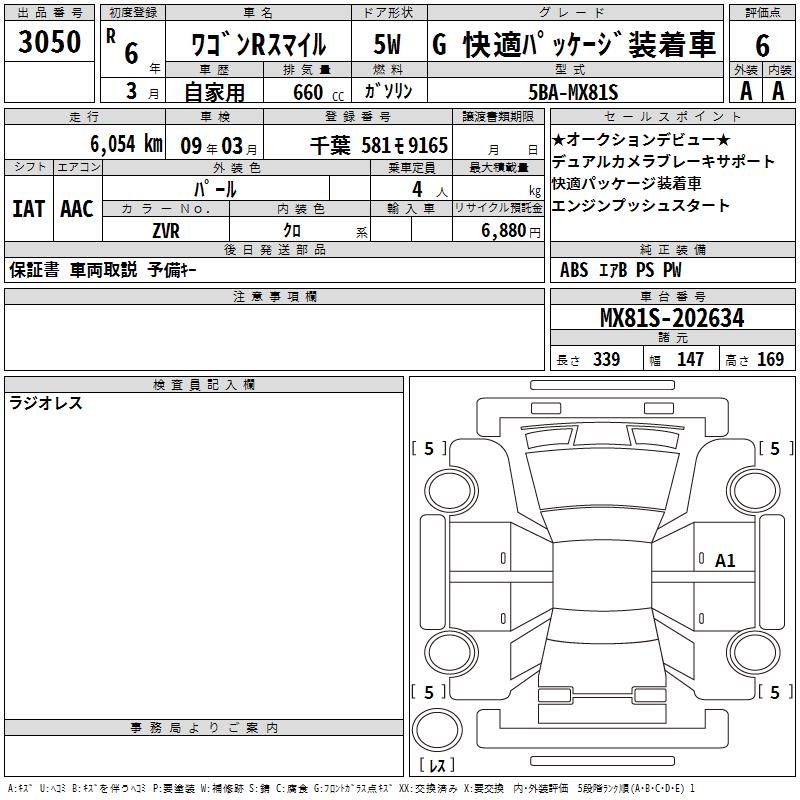Click the length value 339

(607, 359)
